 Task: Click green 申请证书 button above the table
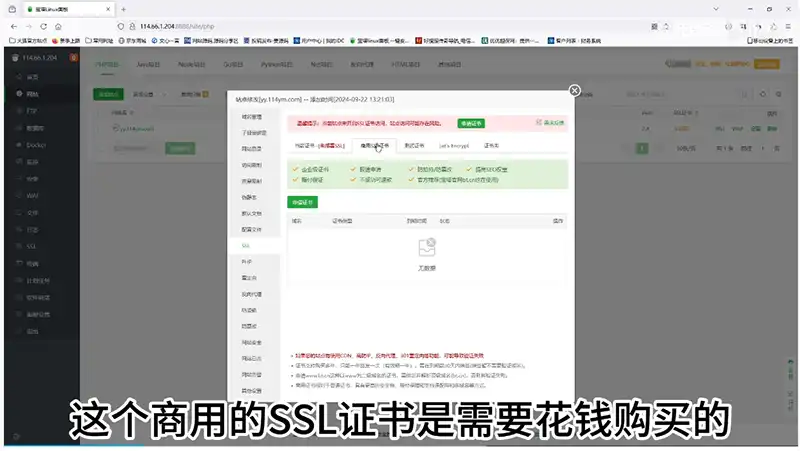[x=304, y=202]
